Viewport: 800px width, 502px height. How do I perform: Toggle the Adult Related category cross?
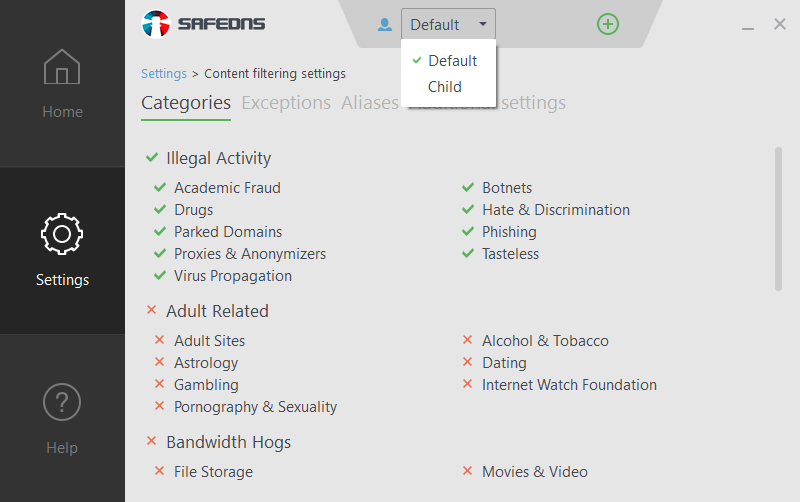(152, 311)
